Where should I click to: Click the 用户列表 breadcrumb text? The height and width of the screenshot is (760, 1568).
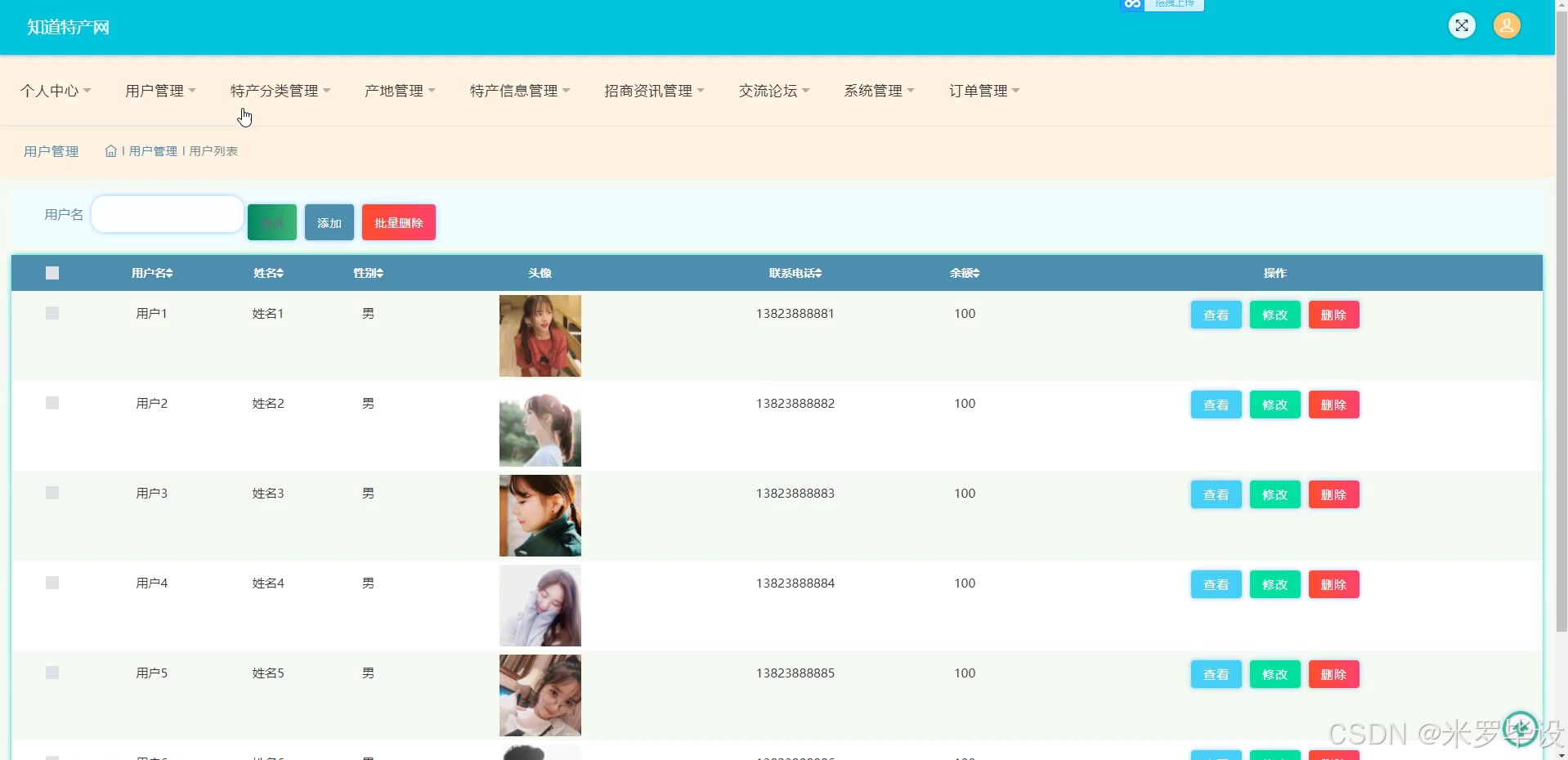click(x=213, y=151)
